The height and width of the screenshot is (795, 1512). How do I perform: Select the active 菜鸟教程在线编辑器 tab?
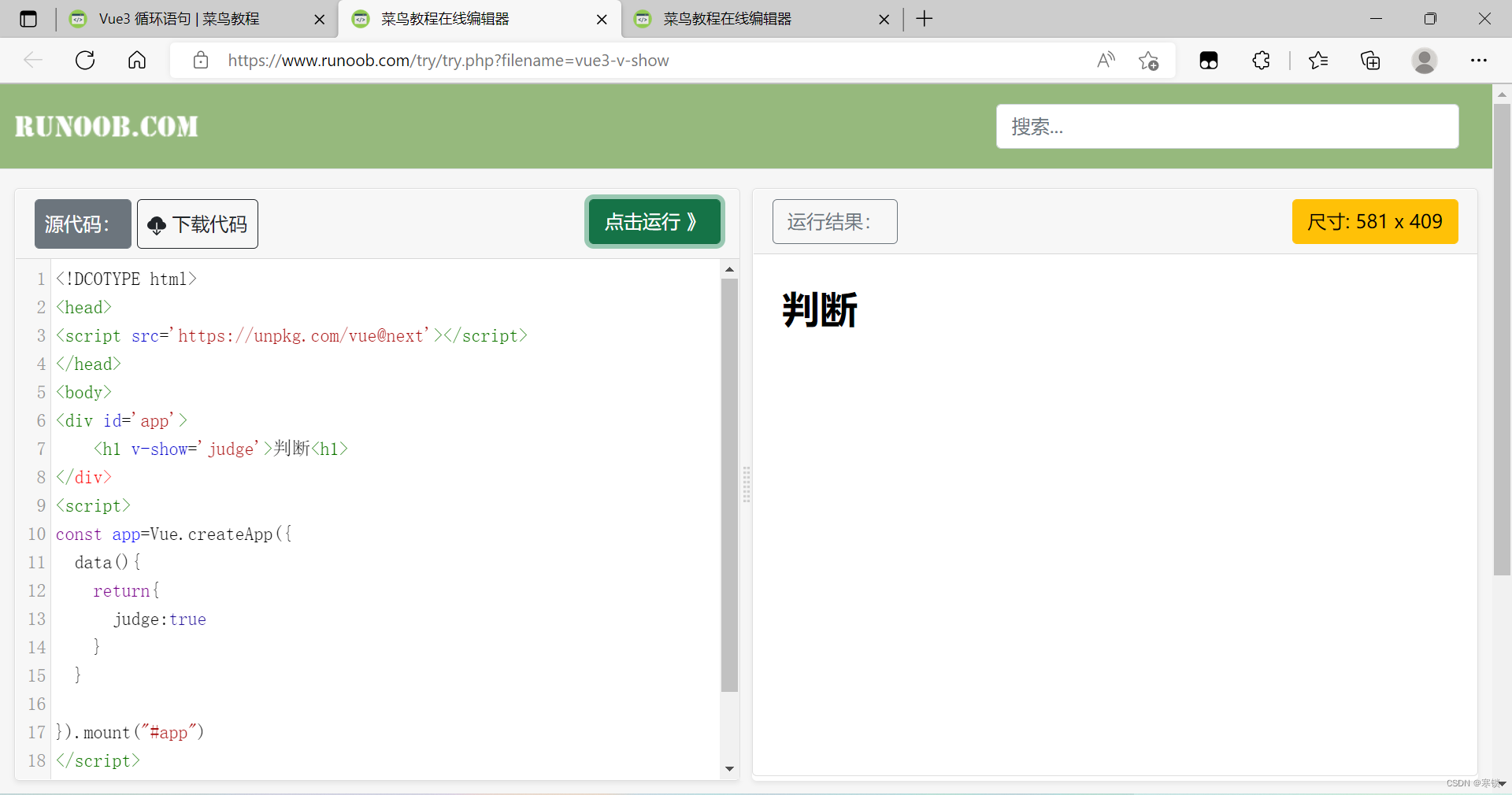445,19
